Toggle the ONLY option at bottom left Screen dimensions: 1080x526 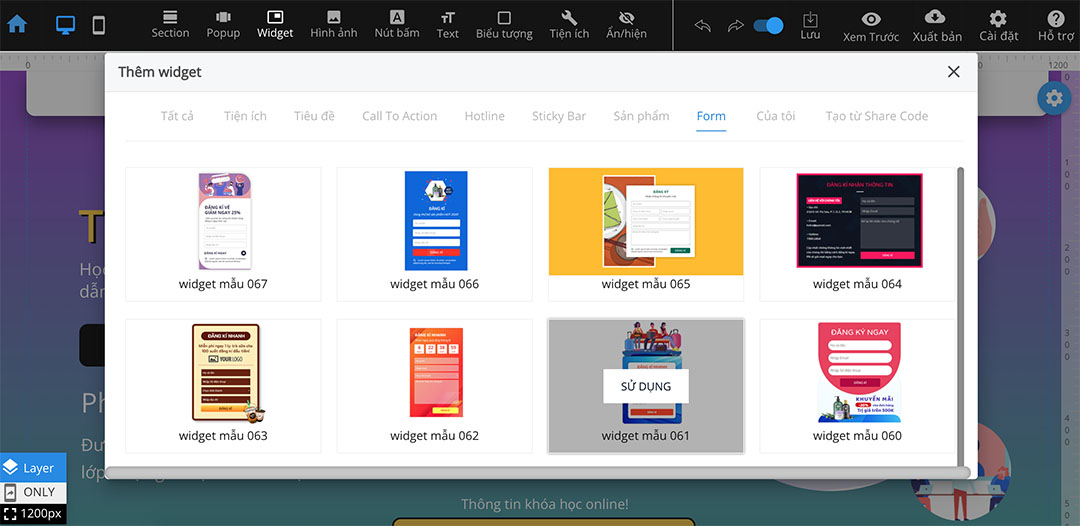pyautogui.click(x=33, y=492)
